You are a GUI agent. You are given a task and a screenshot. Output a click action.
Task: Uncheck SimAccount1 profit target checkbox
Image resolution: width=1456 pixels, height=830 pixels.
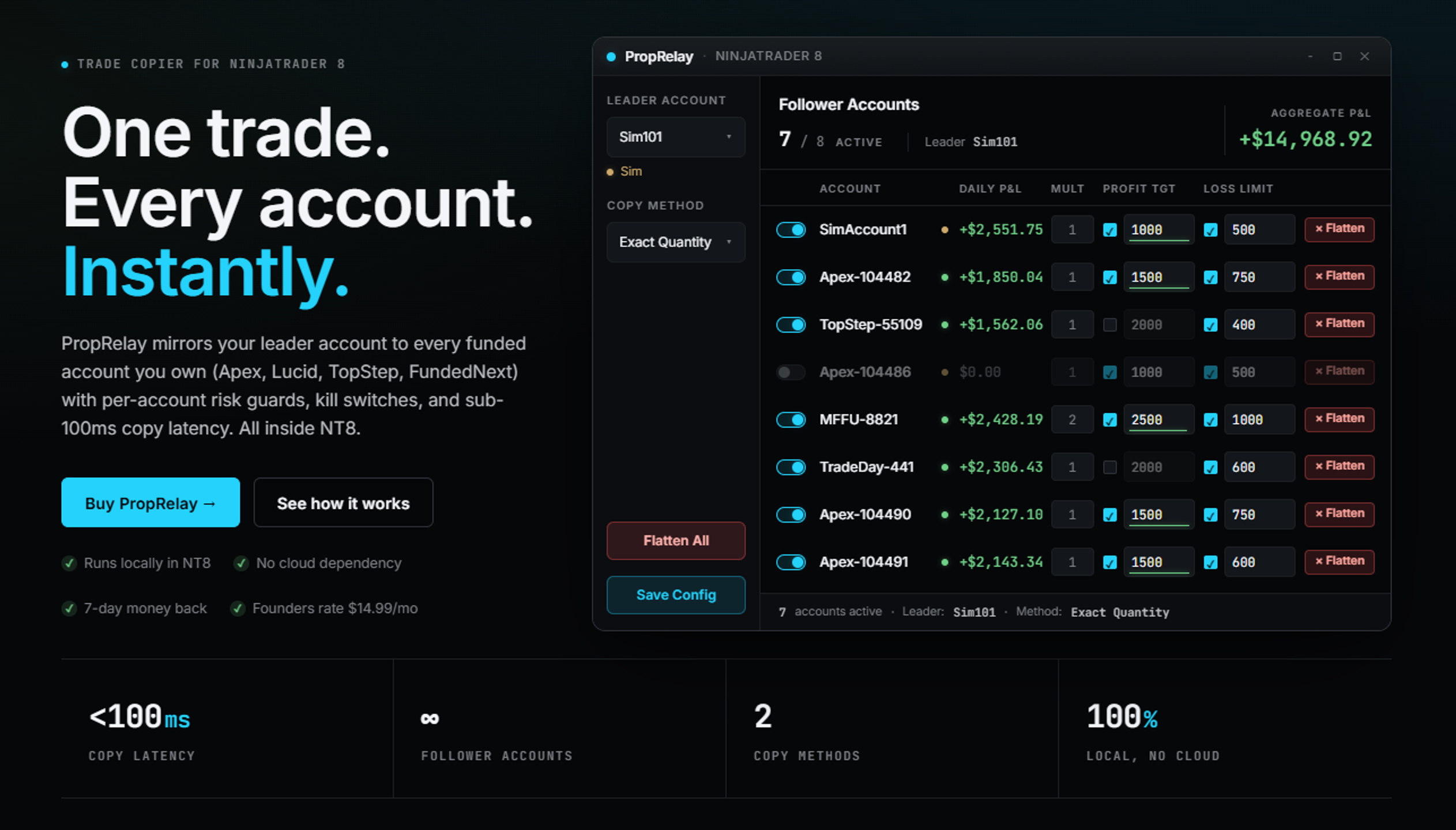pos(1109,230)
